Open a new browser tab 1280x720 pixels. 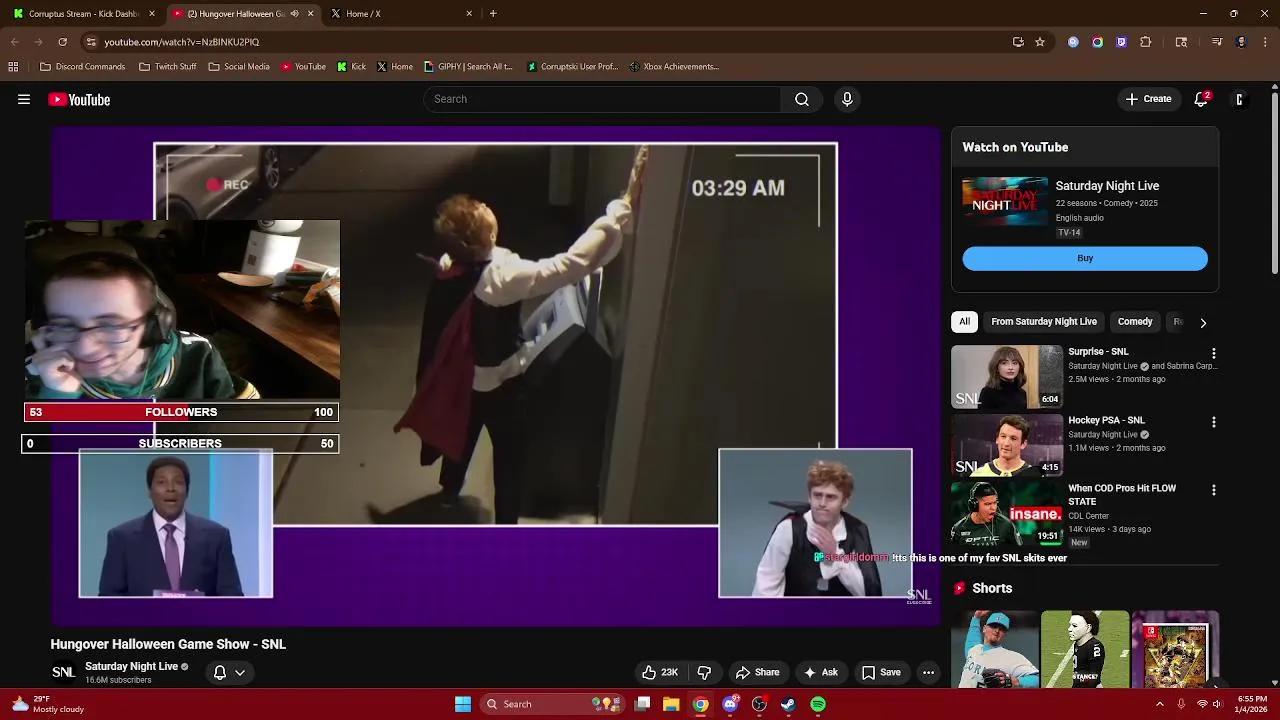(x=493, y=14)
